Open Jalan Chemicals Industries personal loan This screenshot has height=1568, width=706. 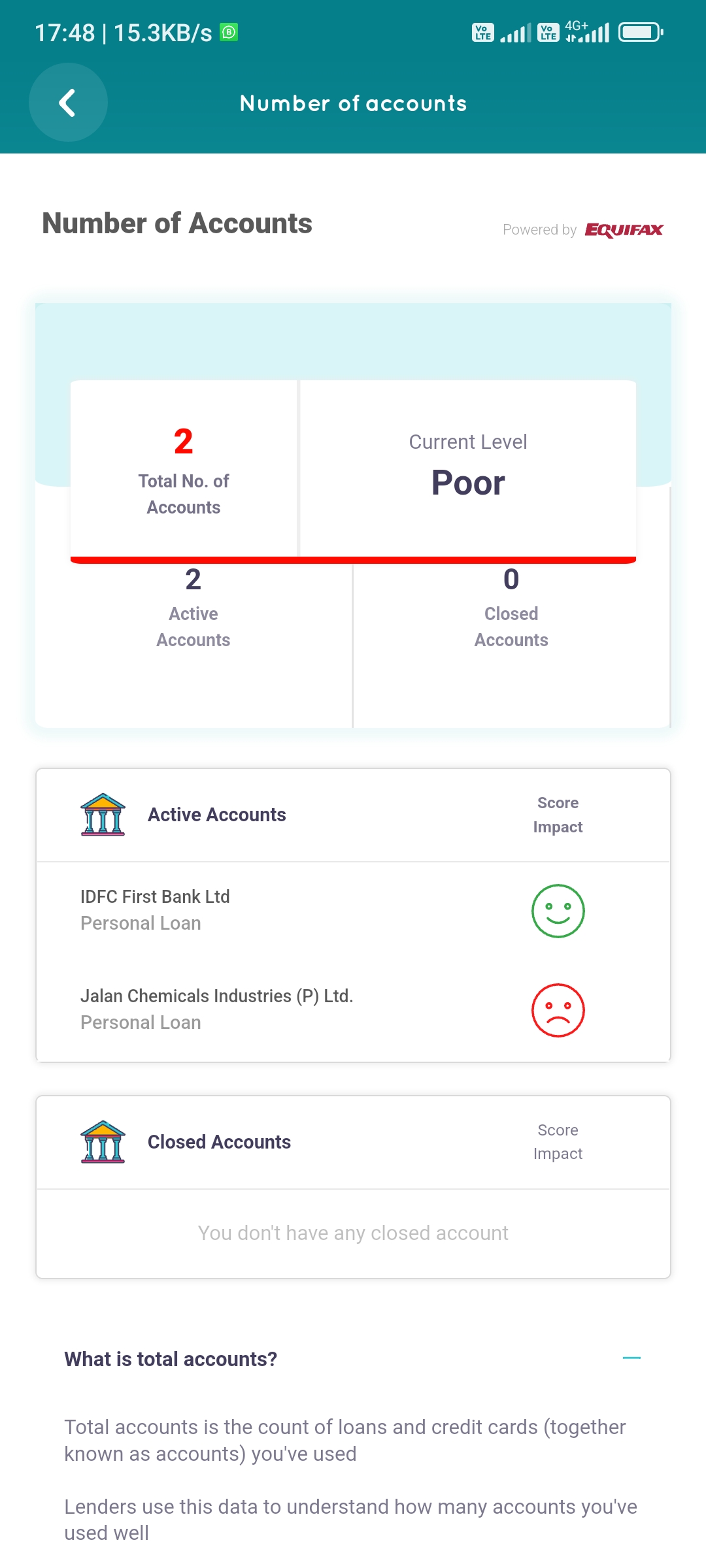pos(216,1009)
